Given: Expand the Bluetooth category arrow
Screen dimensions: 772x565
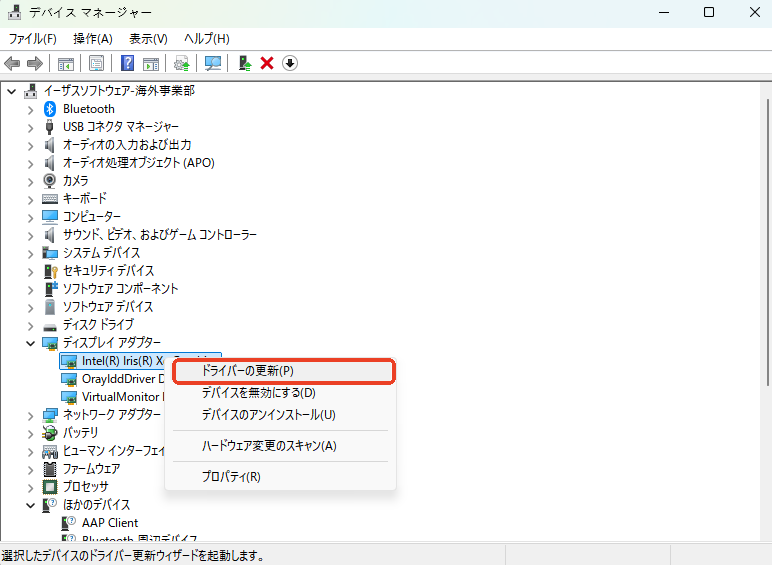Looking at the screenshot, I should pyautogui.click(x=30, y=108).
